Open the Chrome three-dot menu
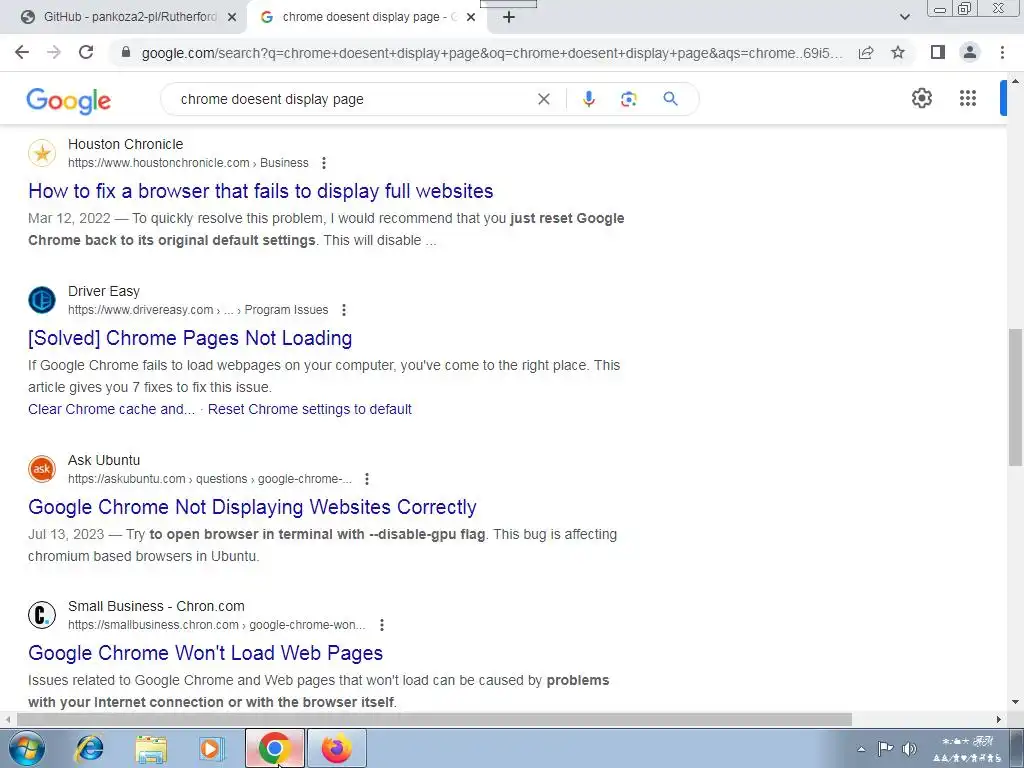 (x=1002, y=52)
